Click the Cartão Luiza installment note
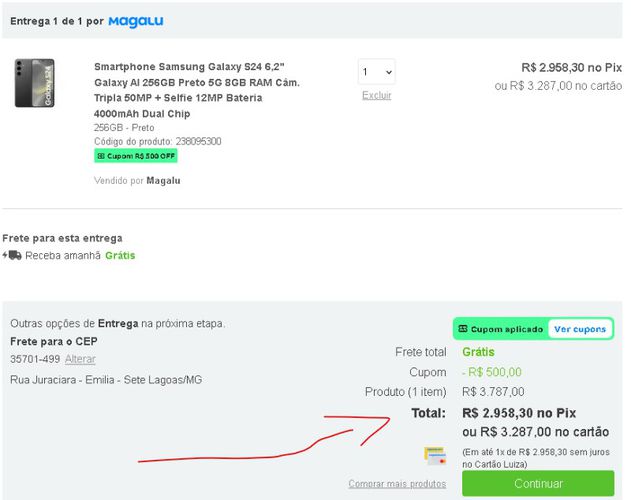Screen dimensions: 631x500 536,458
